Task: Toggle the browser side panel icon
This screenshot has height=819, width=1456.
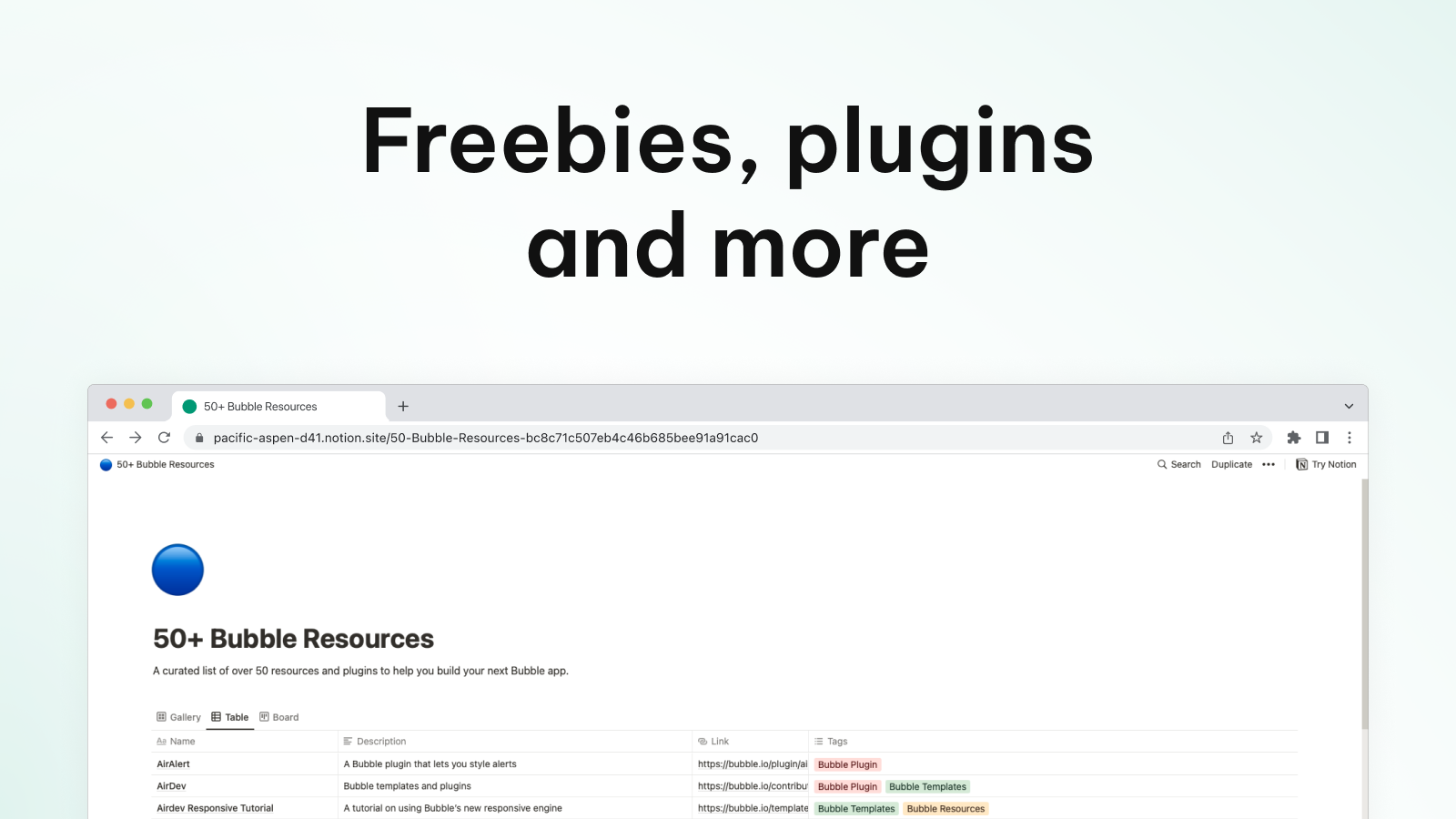Action: 1322,438
